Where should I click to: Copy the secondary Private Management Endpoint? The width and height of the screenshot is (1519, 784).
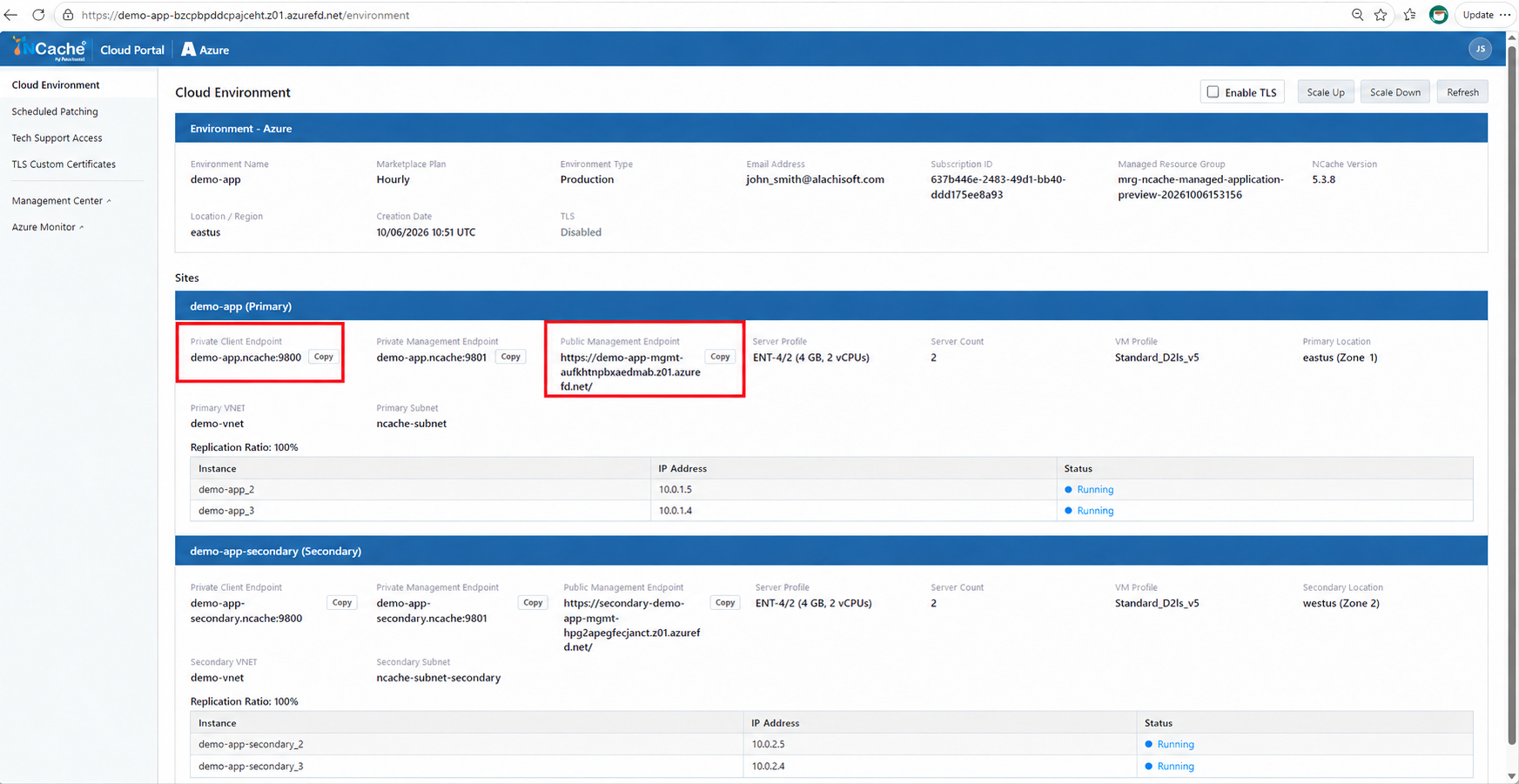click(x=533, y=603)
